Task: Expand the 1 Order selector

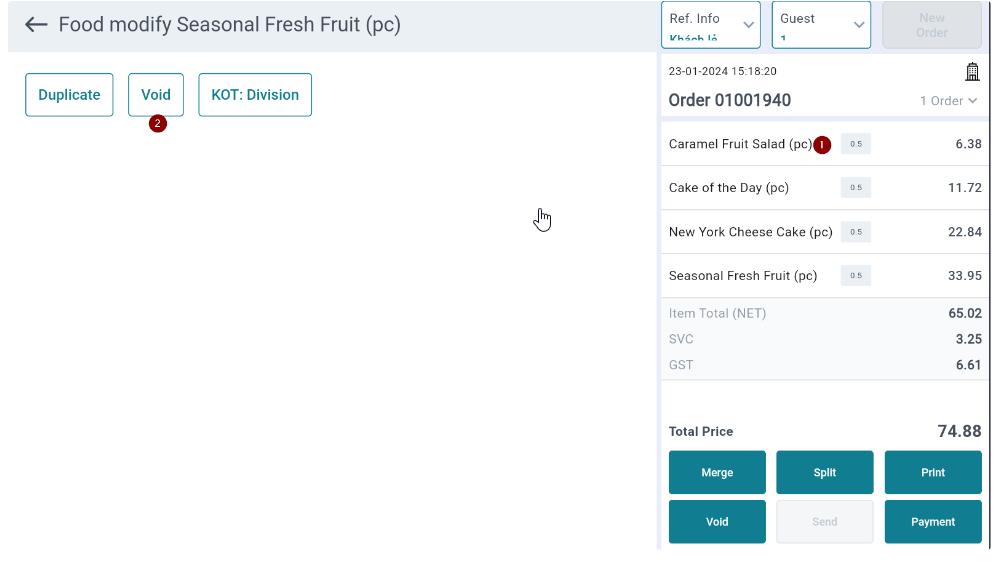Action: point(948,101)
